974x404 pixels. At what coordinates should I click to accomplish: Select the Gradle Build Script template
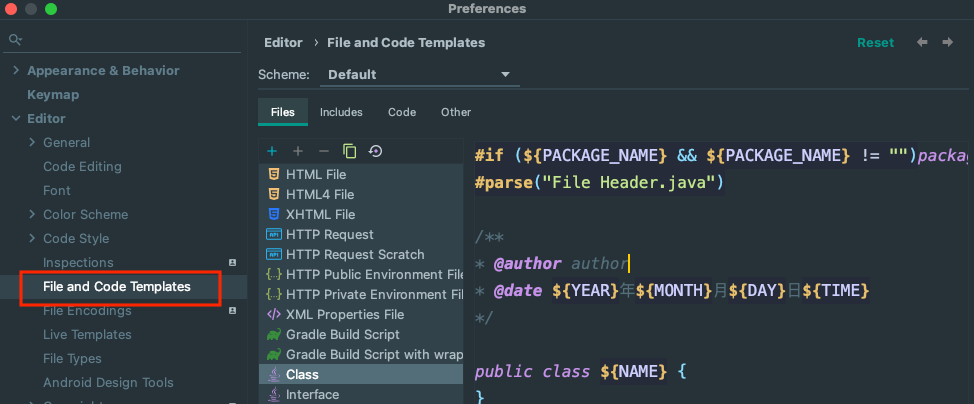[x=343, y=334]
